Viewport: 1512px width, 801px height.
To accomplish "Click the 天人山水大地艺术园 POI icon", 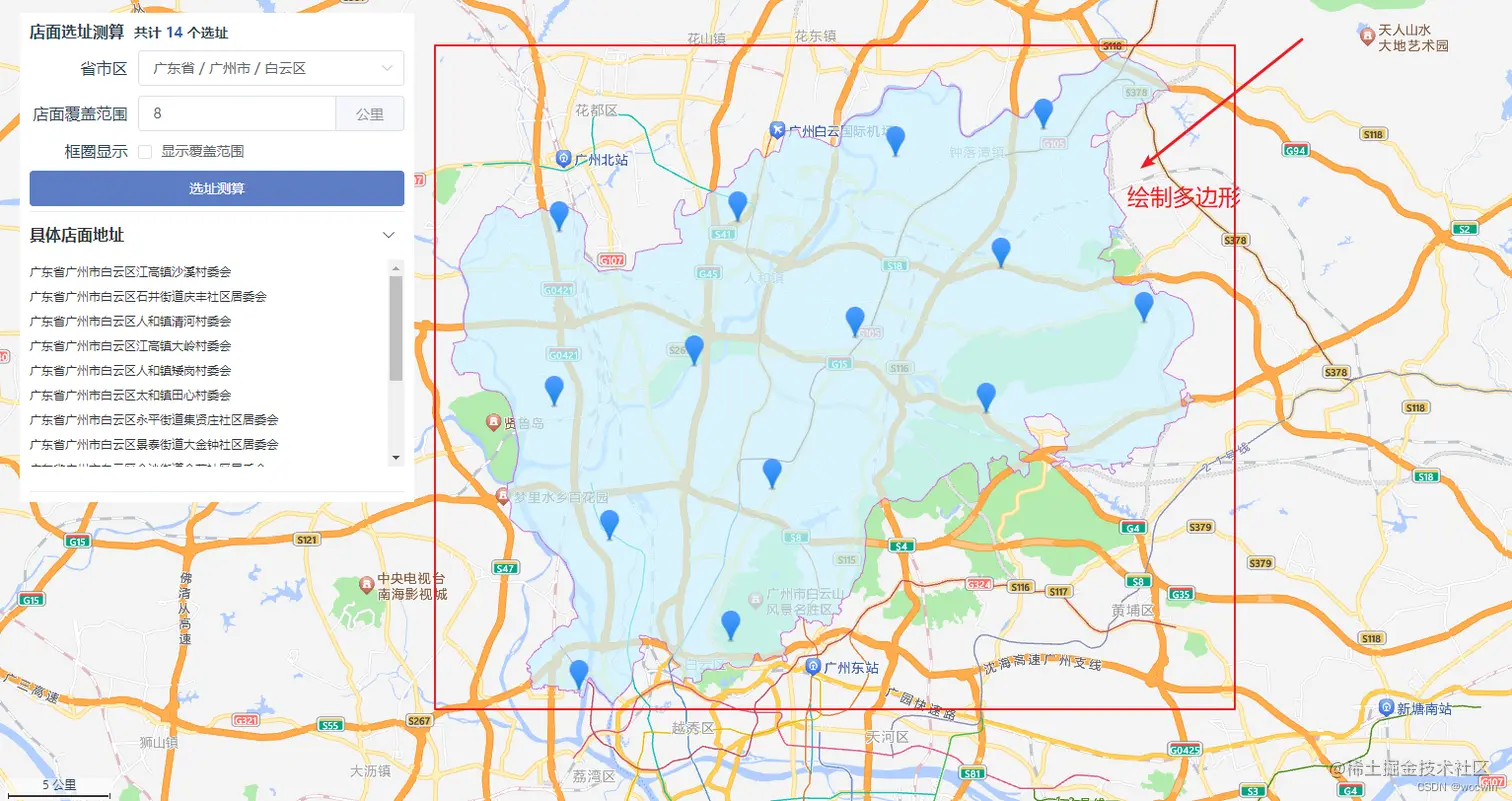I will pos(1367,37).
